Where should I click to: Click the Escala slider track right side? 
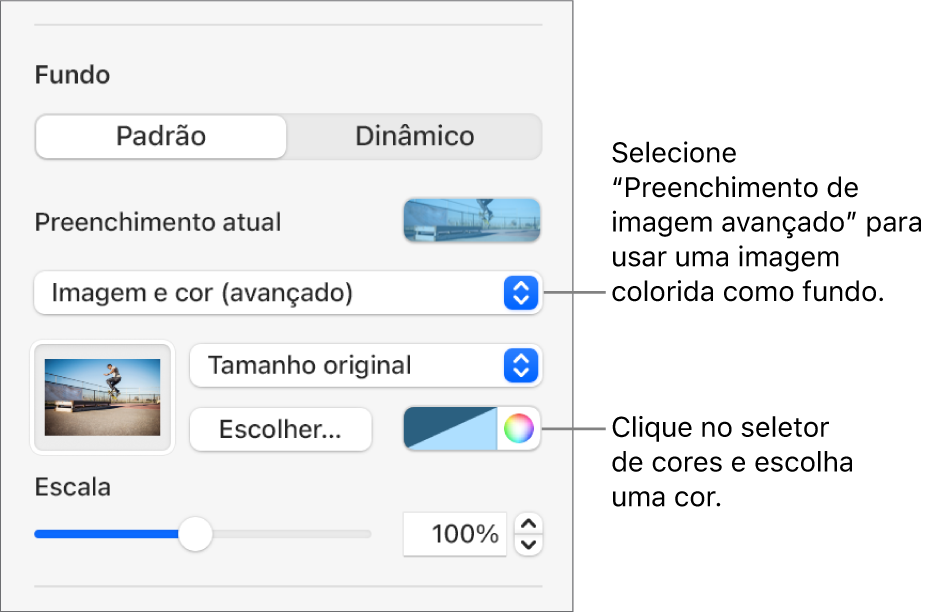300,534
